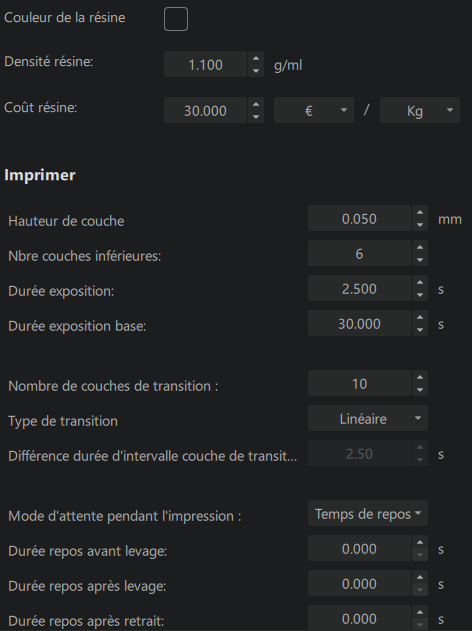Increase Durée repos avant levage up arrow
The image size is (472, 631).
coord(420,542)
